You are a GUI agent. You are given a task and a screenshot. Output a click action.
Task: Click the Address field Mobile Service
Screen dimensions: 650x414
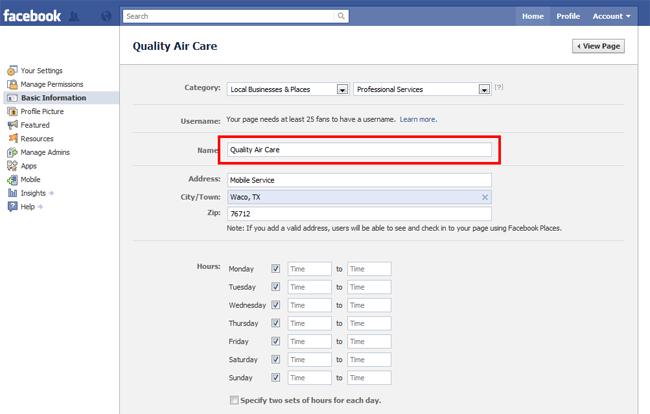(x=359, y=180)
